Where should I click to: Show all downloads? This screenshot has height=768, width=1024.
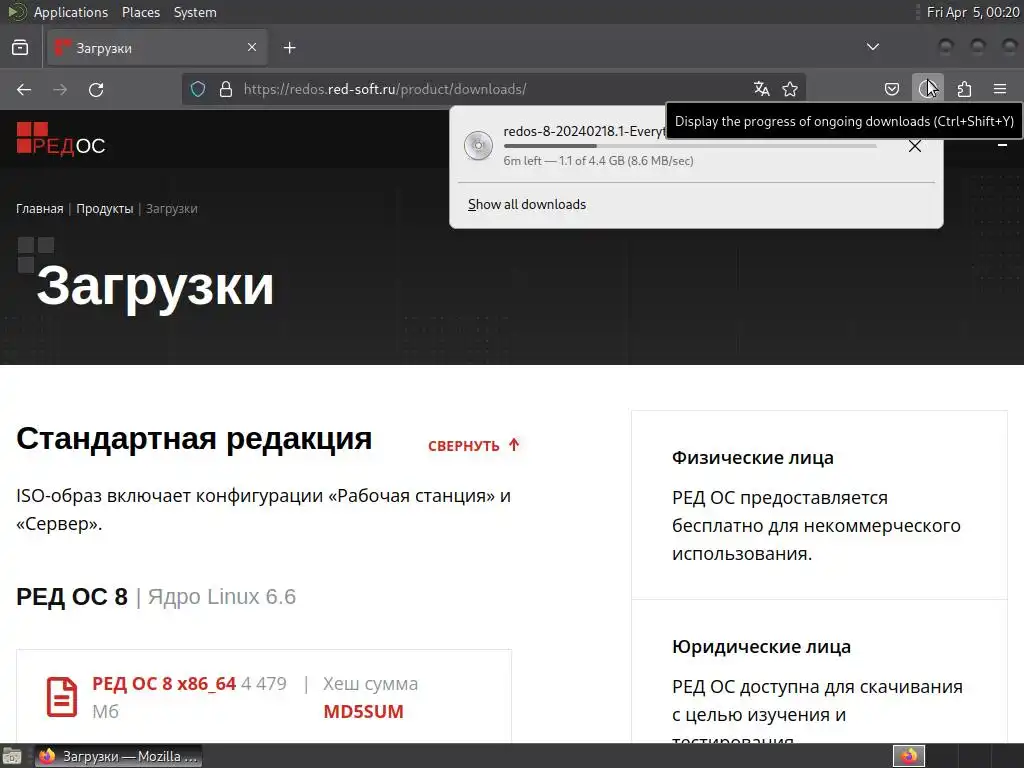pyautogui.click(x=527, y=204)
